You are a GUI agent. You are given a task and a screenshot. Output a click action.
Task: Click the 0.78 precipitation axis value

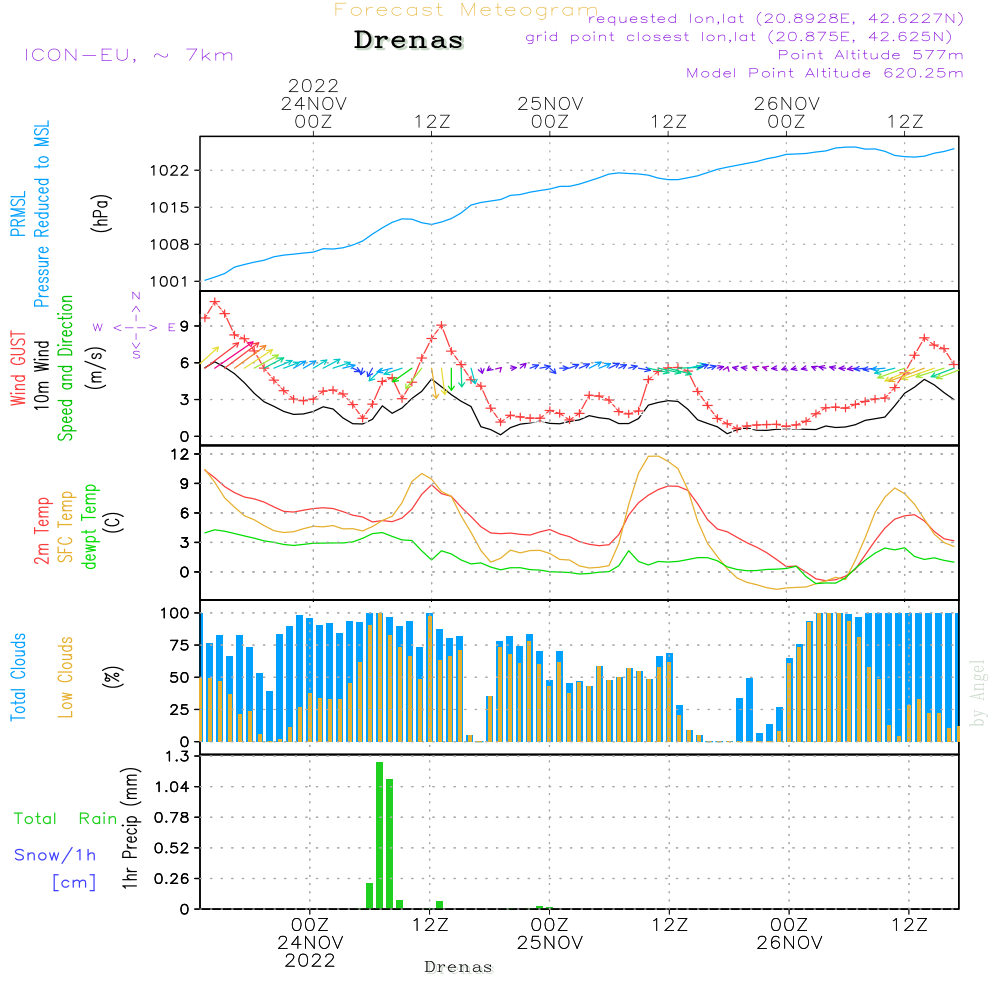pos(172,818)
